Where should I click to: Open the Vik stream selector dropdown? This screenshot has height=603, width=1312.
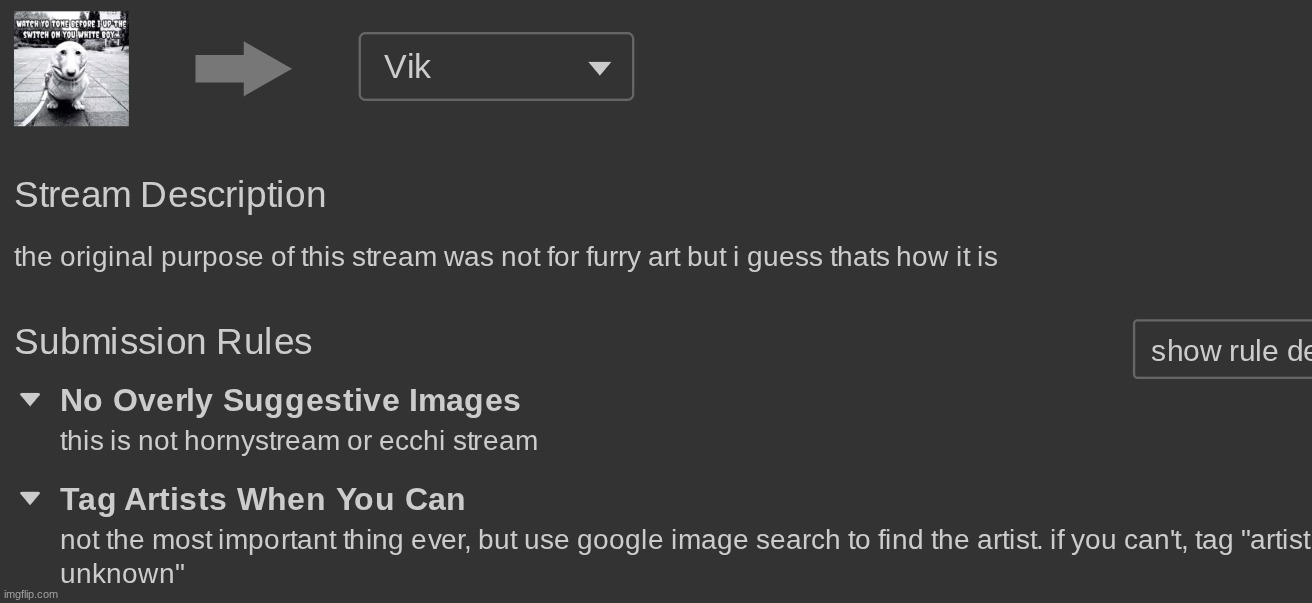click(x=495, y=67)
